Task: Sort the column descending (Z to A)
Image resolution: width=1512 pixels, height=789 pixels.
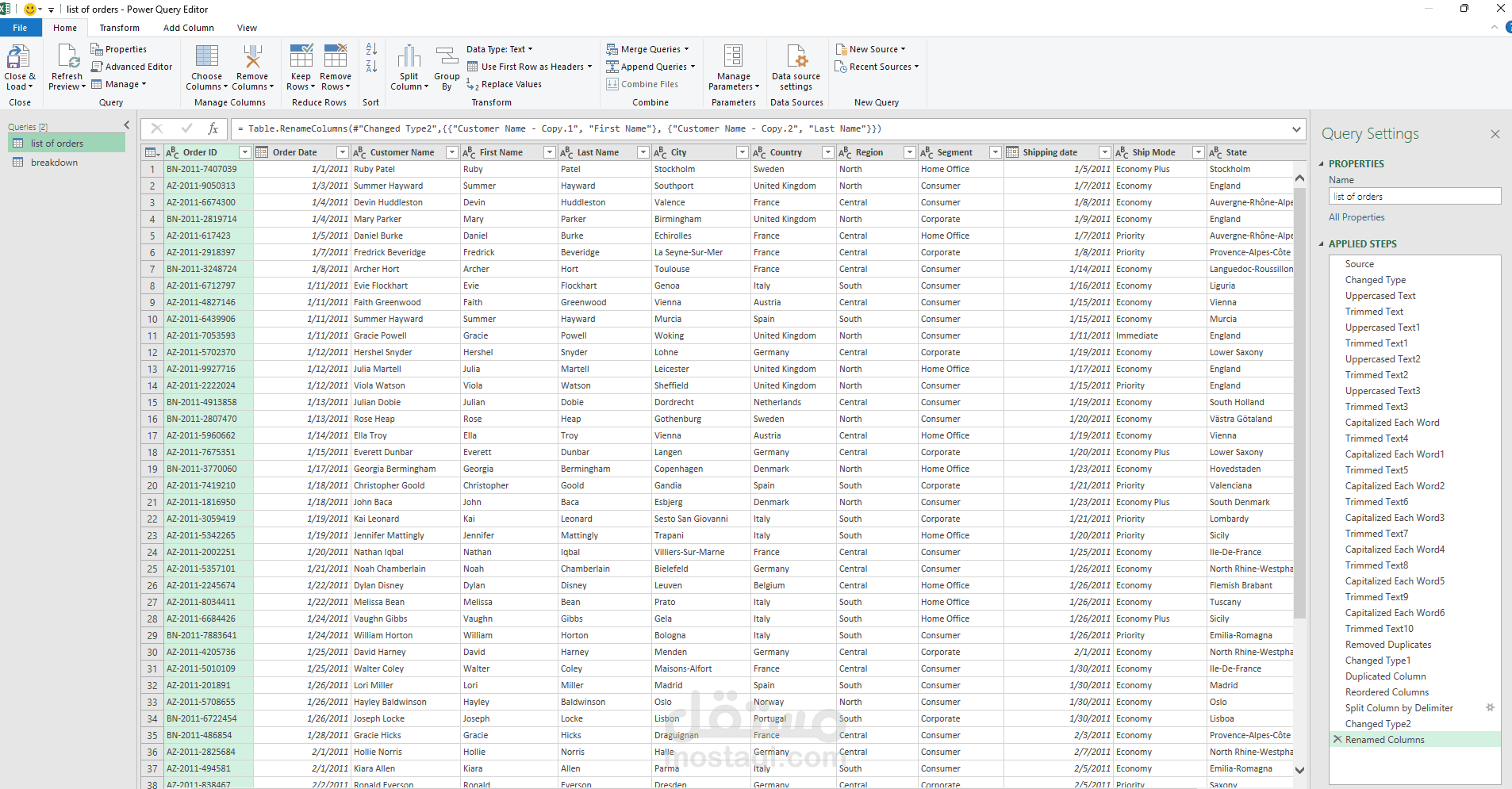Action: click(x=371, y=67)
